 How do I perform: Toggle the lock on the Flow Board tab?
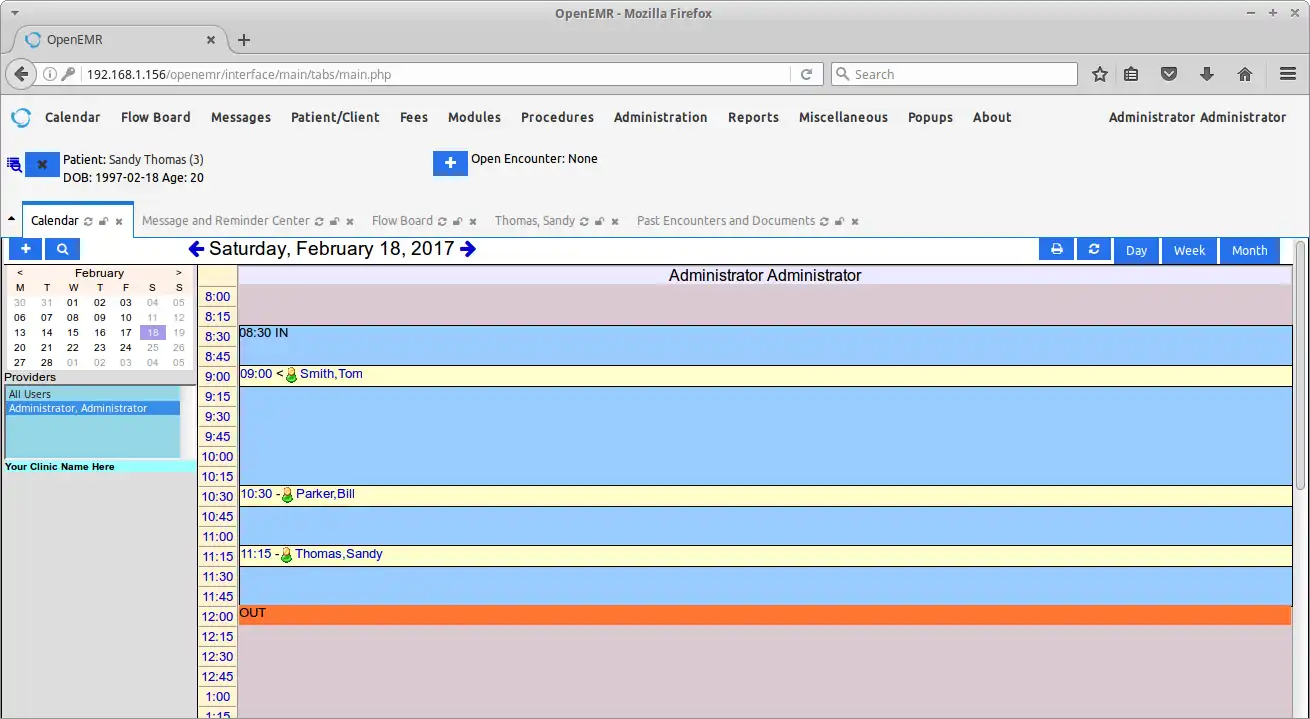(458, 221)
